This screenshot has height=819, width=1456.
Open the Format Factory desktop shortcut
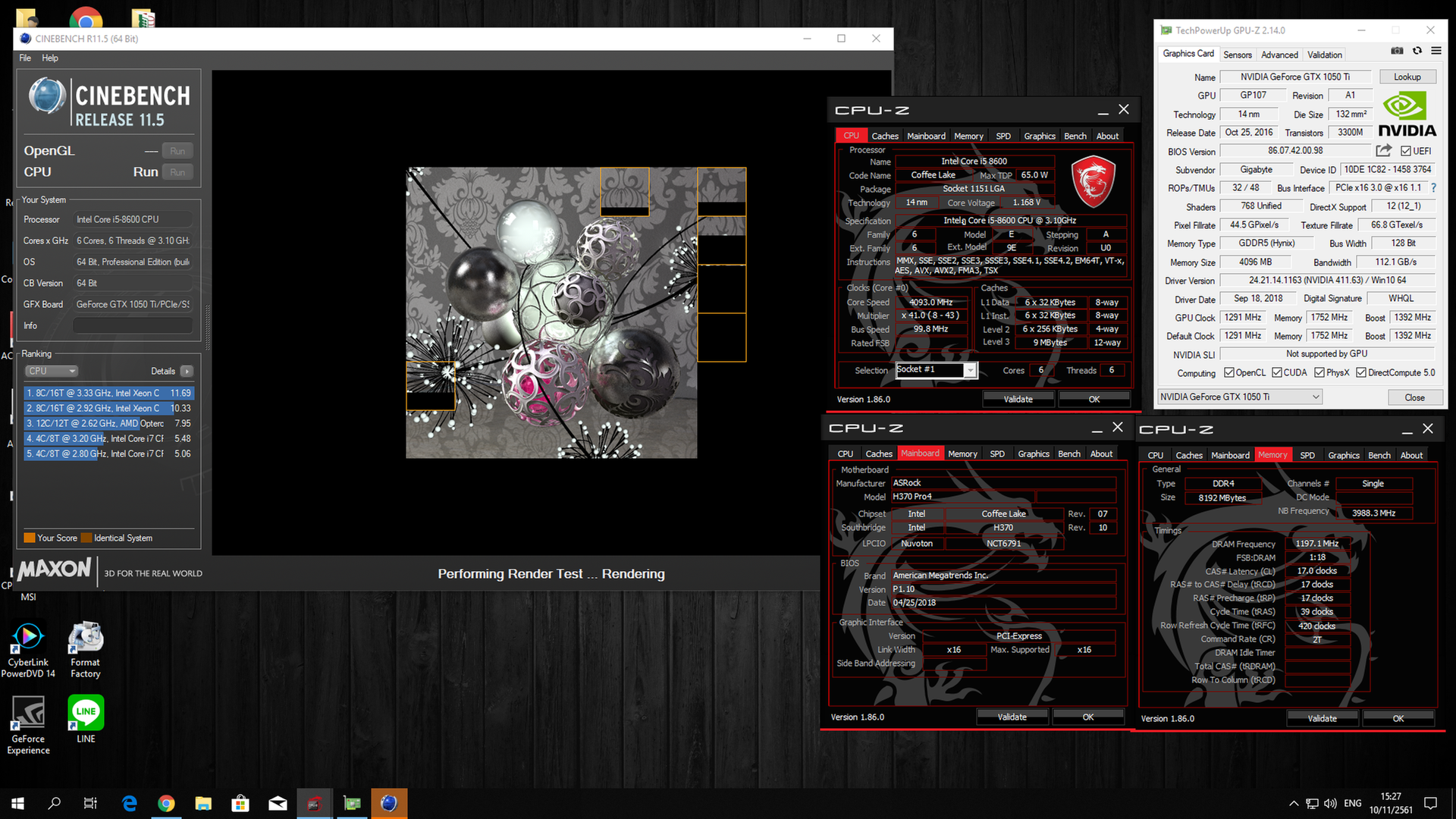[86, 650]
